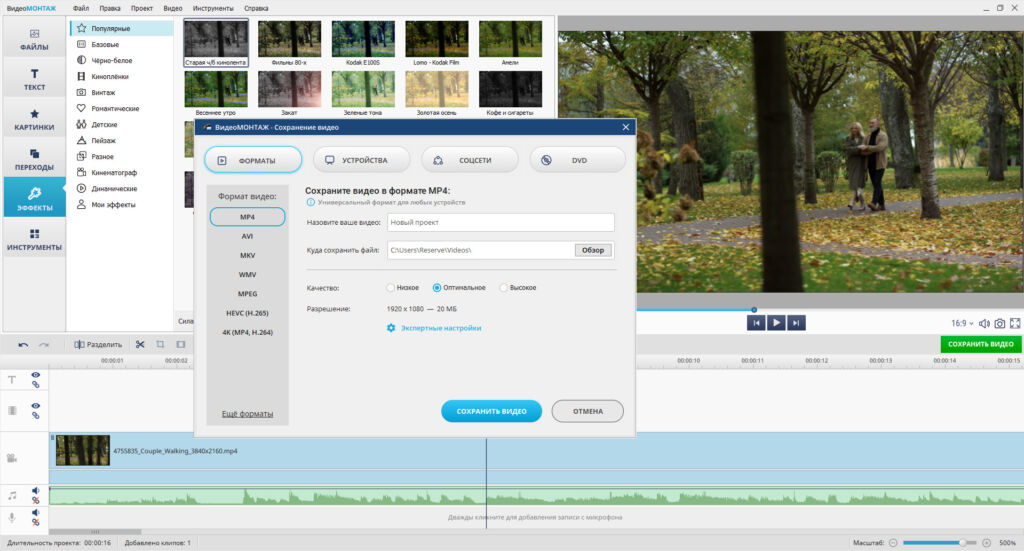Toggle visibility eye on the text track
Screen dimensions: 1024x551
tap(35, 375)
